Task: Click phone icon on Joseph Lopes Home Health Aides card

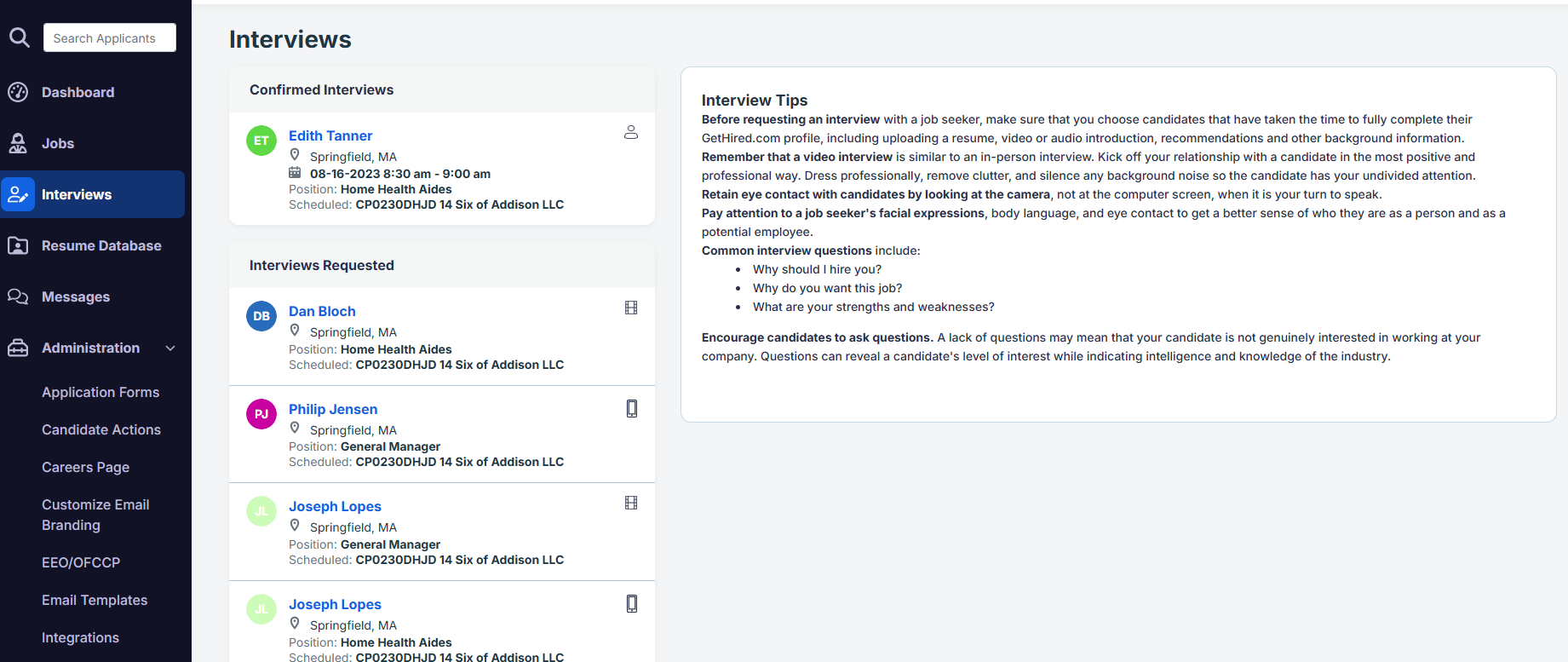Action: coord(632,603)
